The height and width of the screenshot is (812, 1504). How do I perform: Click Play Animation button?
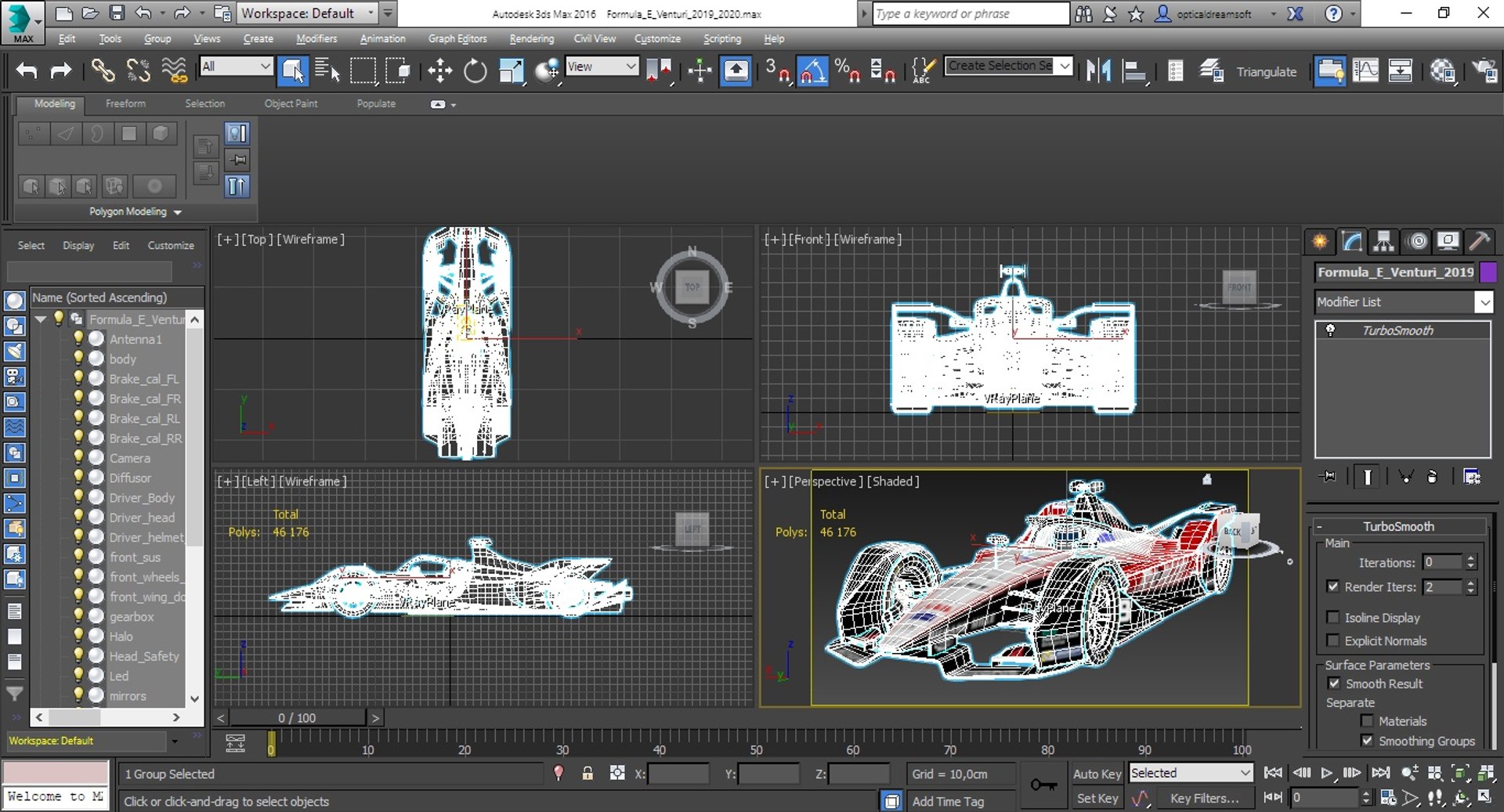(1326, 773)
